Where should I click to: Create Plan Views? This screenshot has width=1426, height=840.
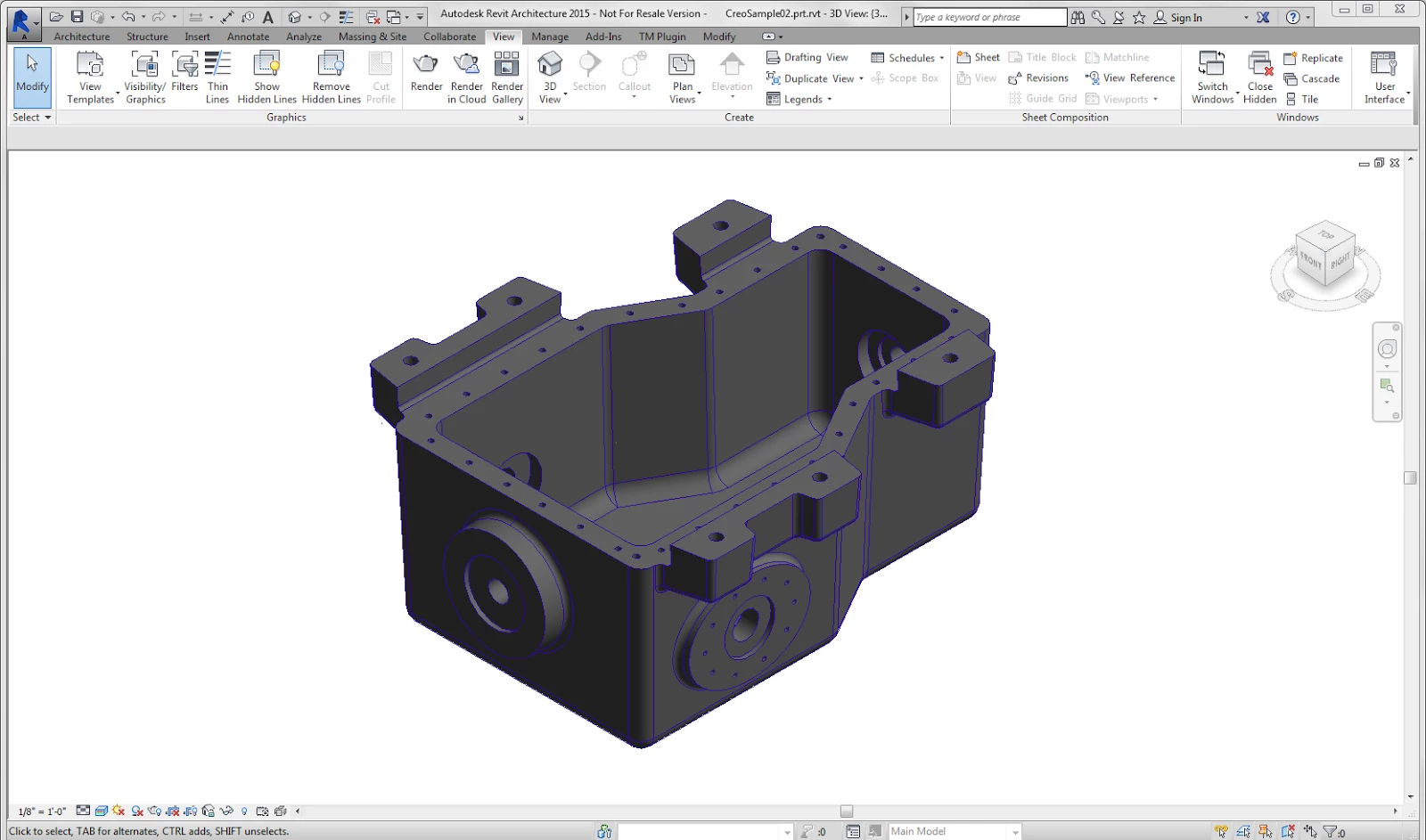pos(683,77)
